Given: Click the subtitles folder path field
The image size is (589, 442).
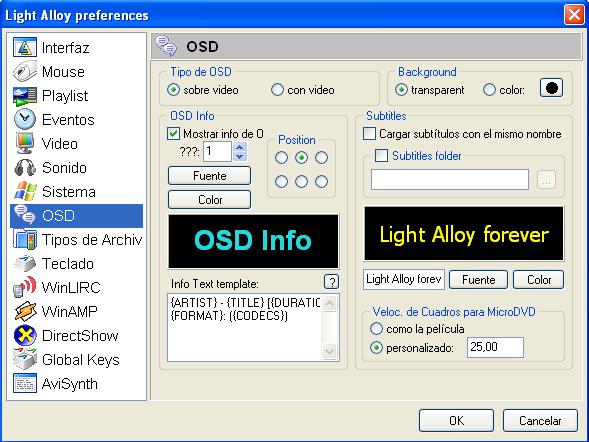Looking at the screenshot, I should coord(450,180).
